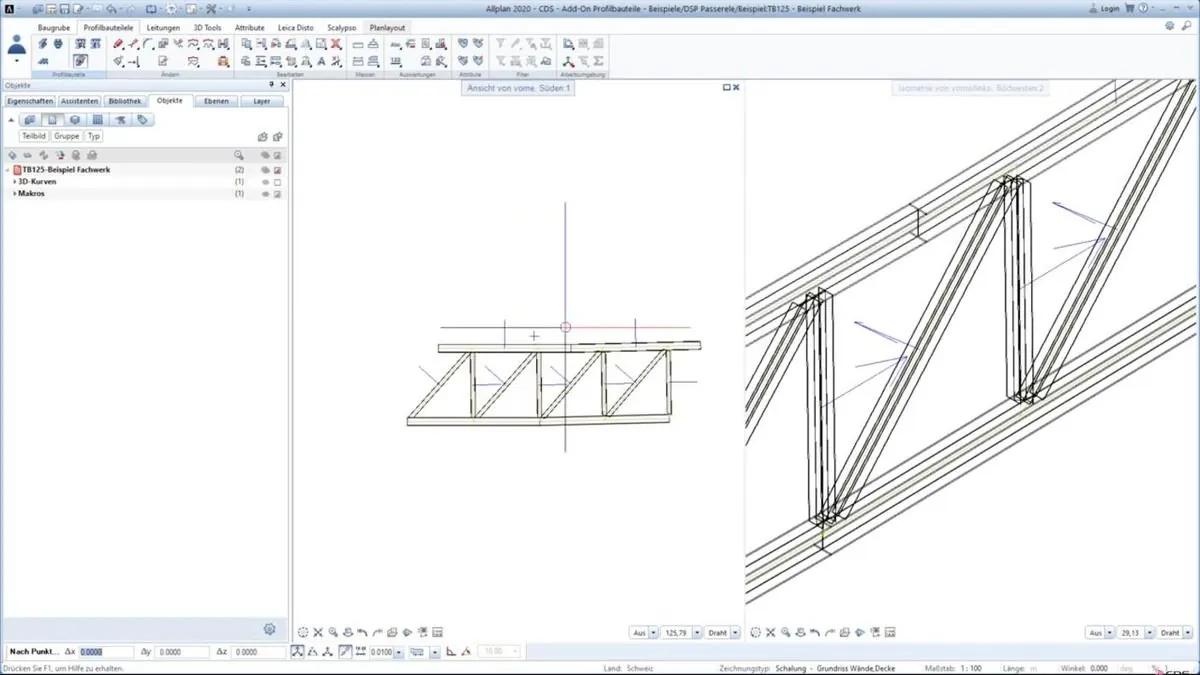This screenshot has height=675, width=1200.
Task: Toggle visibility for TB125-Beispiel Fachwerk
Action: point(265,170)
